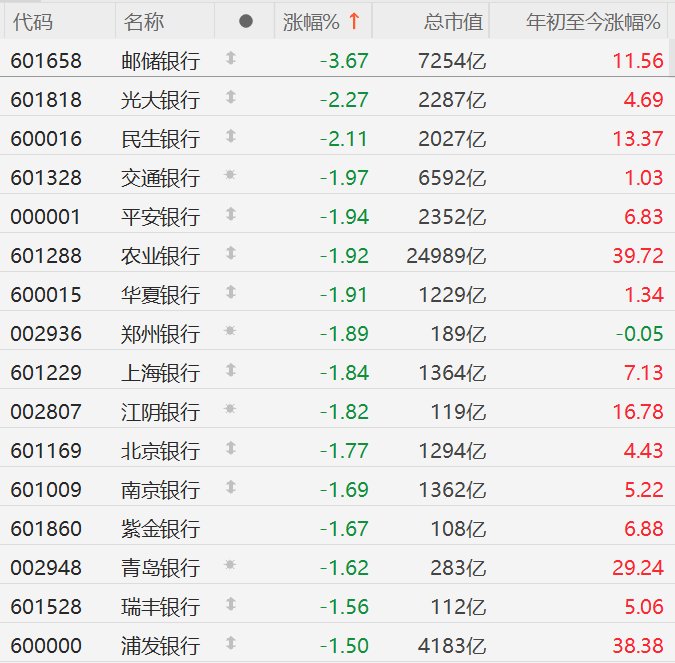Open the 江阴银行 stock name
This screenshot has height=663, width=675.
161,412
